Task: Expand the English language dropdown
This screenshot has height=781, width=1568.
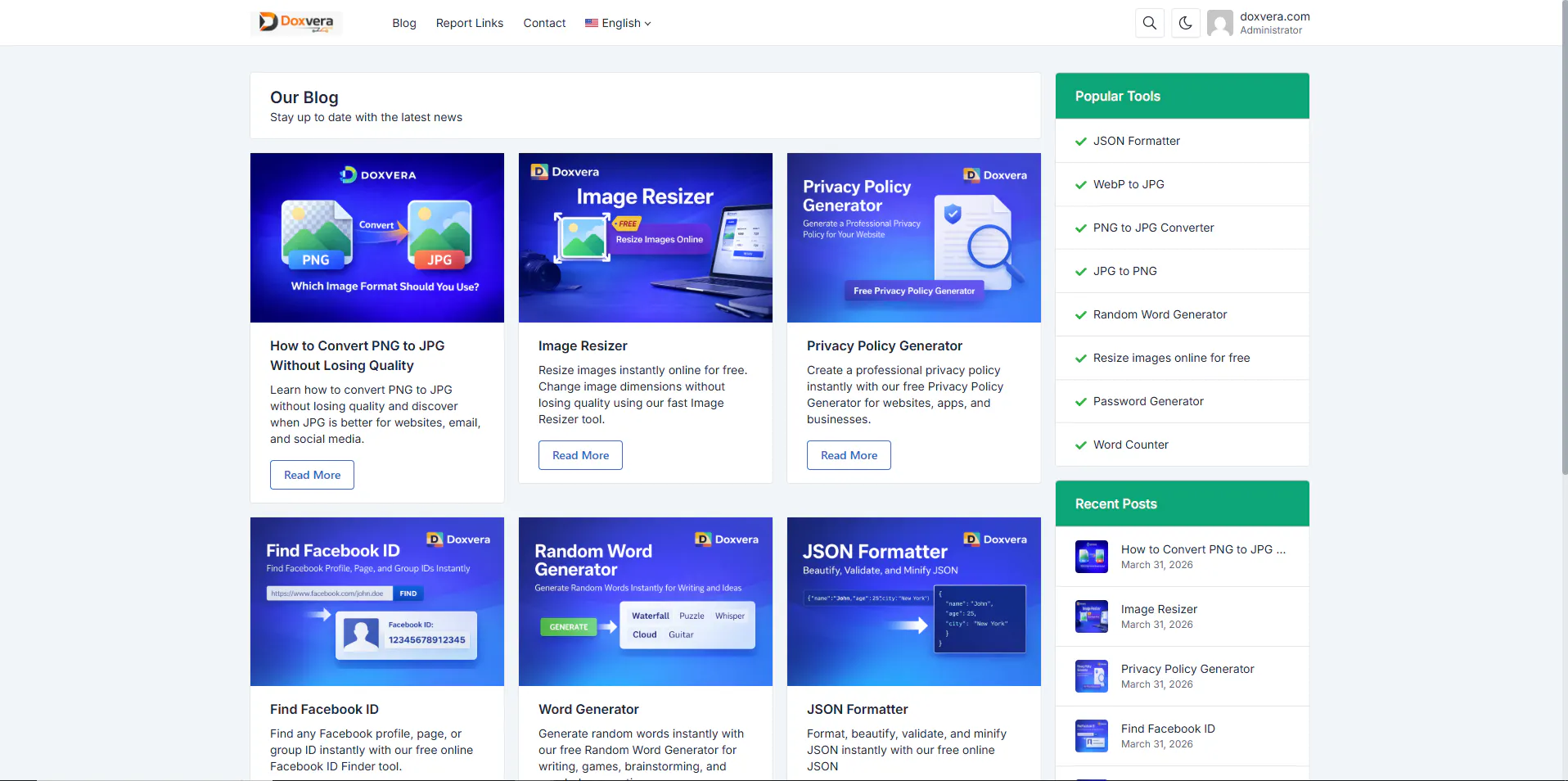Action: click(x=618, y=23)
